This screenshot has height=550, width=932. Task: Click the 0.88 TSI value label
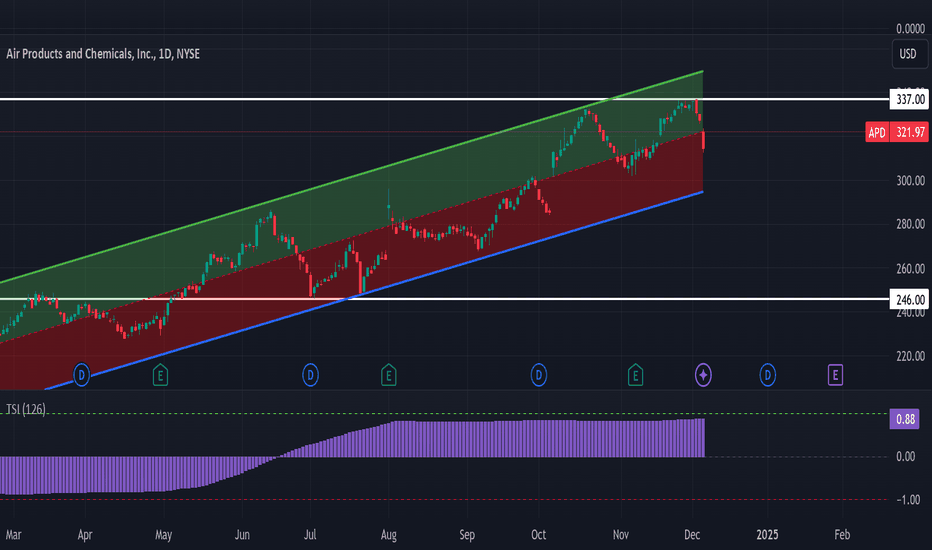(x=904, y=419)
